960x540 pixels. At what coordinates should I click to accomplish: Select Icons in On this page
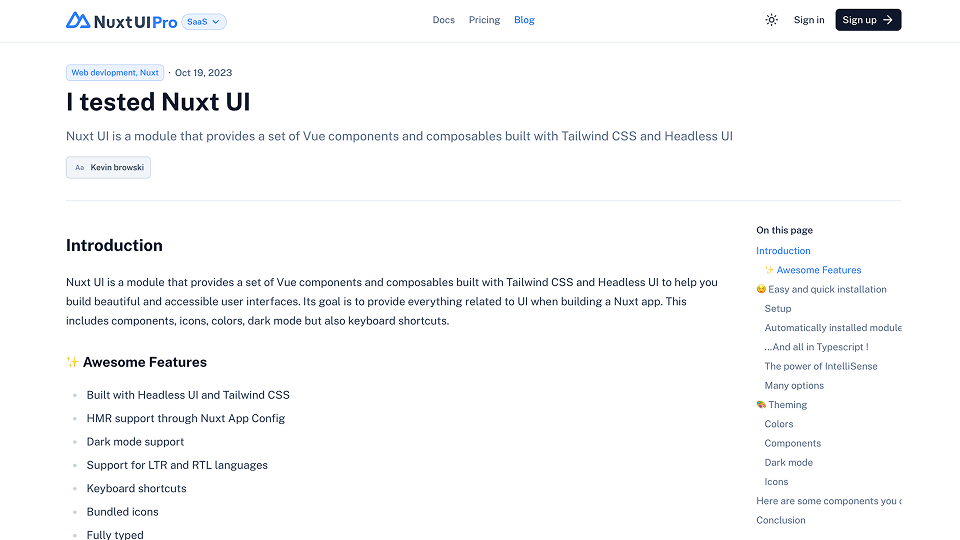(x=776, y=482)
